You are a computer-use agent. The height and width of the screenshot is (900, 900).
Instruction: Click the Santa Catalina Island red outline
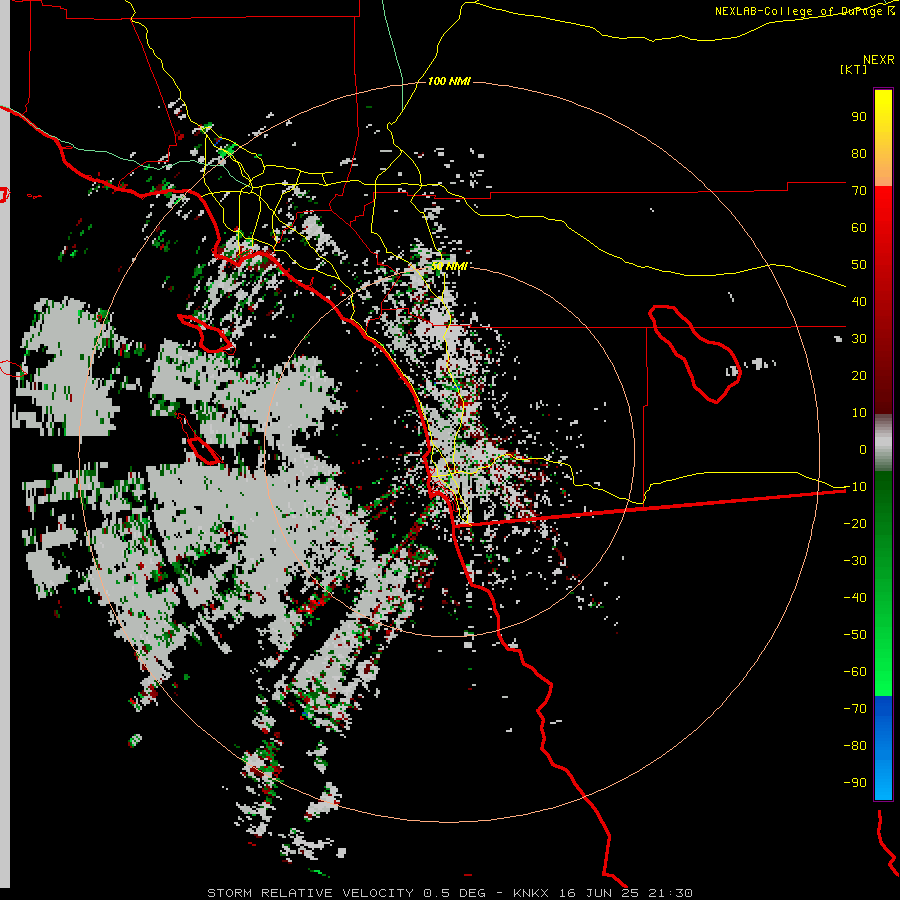[x=206, y=333]
